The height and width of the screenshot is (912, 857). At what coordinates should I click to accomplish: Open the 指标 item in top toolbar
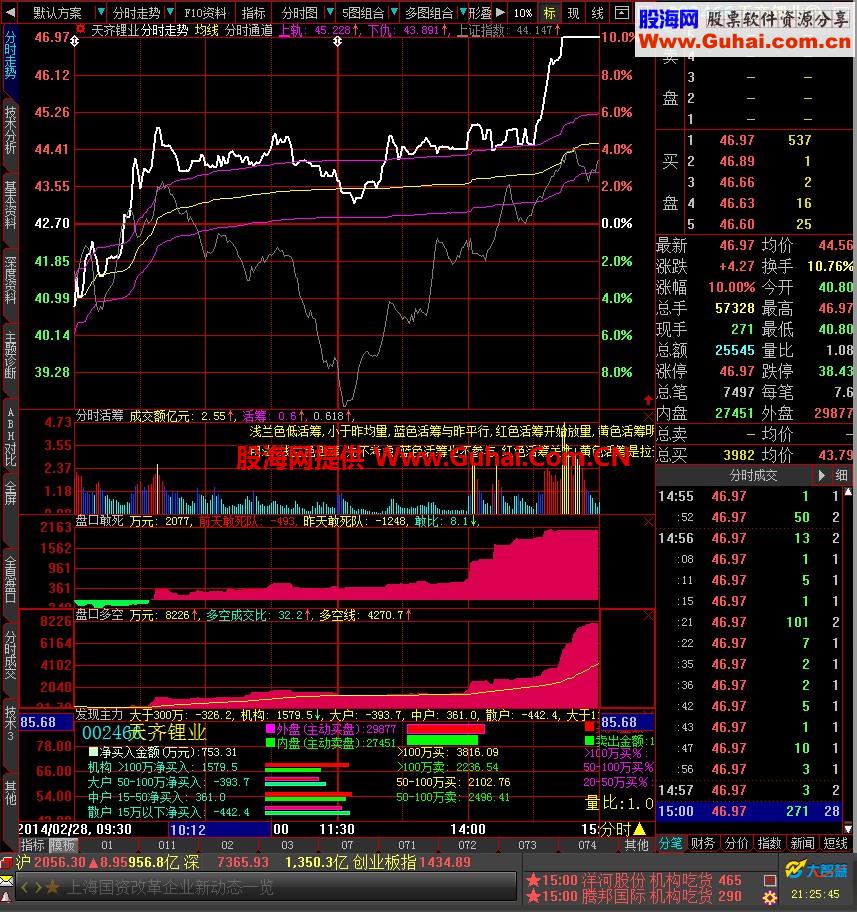click(253, 12)
